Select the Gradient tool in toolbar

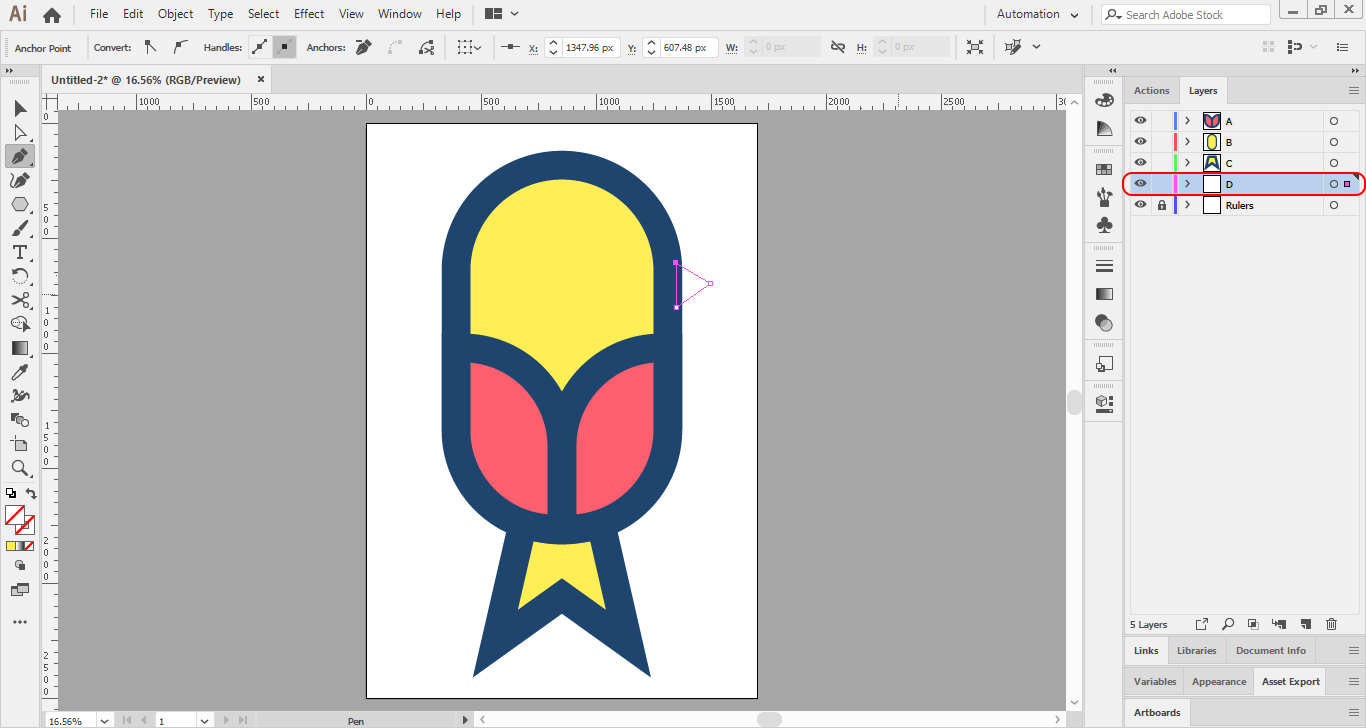tap(20, 348)
